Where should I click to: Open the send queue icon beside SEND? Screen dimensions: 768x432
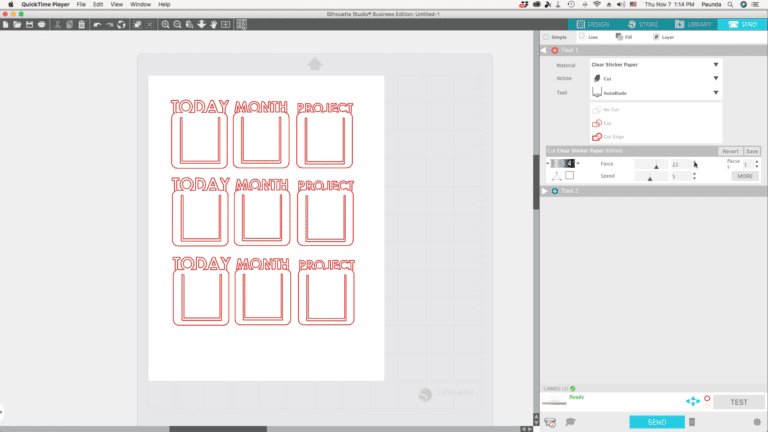[x=692, y=422]
